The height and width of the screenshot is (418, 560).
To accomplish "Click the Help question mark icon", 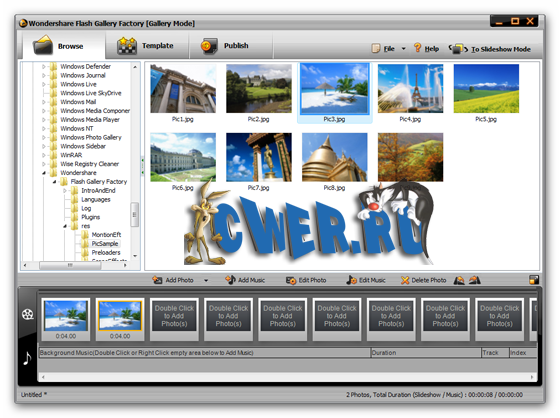I will (417, 48).
